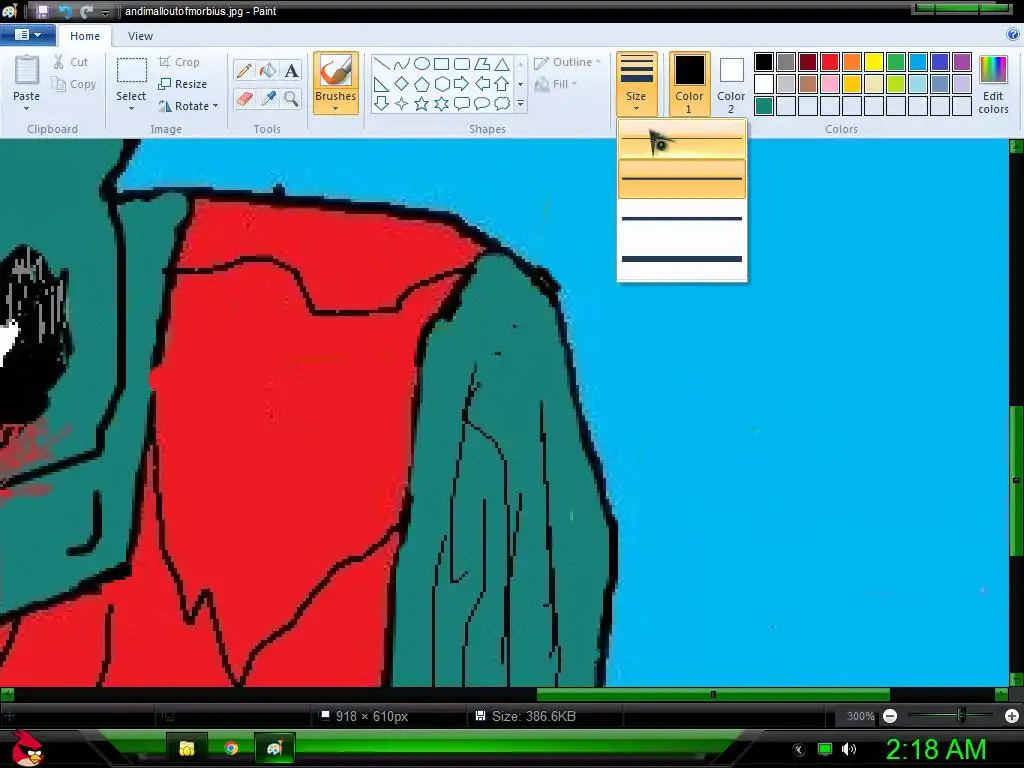
Task: Open the Paste dropdown arrow
Action: 27,108
